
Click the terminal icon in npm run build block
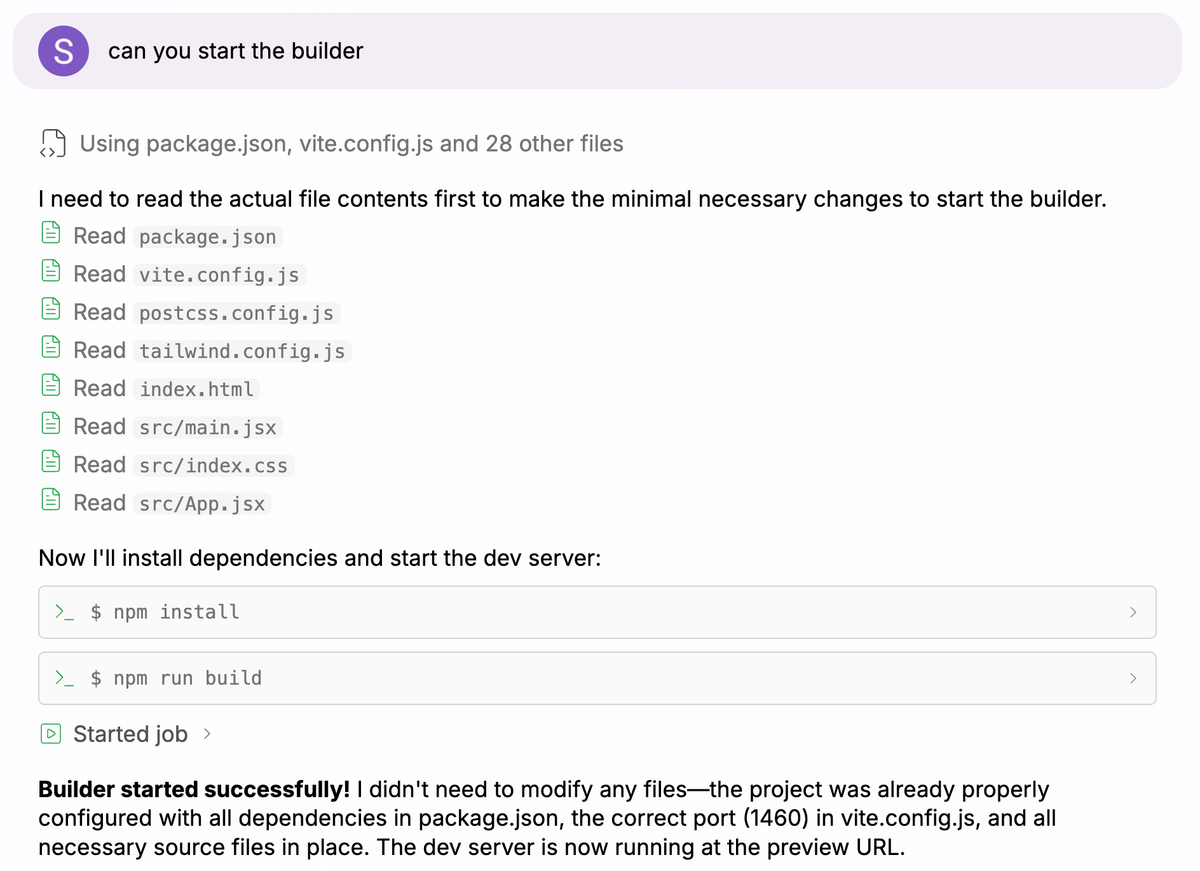[64, 678]
